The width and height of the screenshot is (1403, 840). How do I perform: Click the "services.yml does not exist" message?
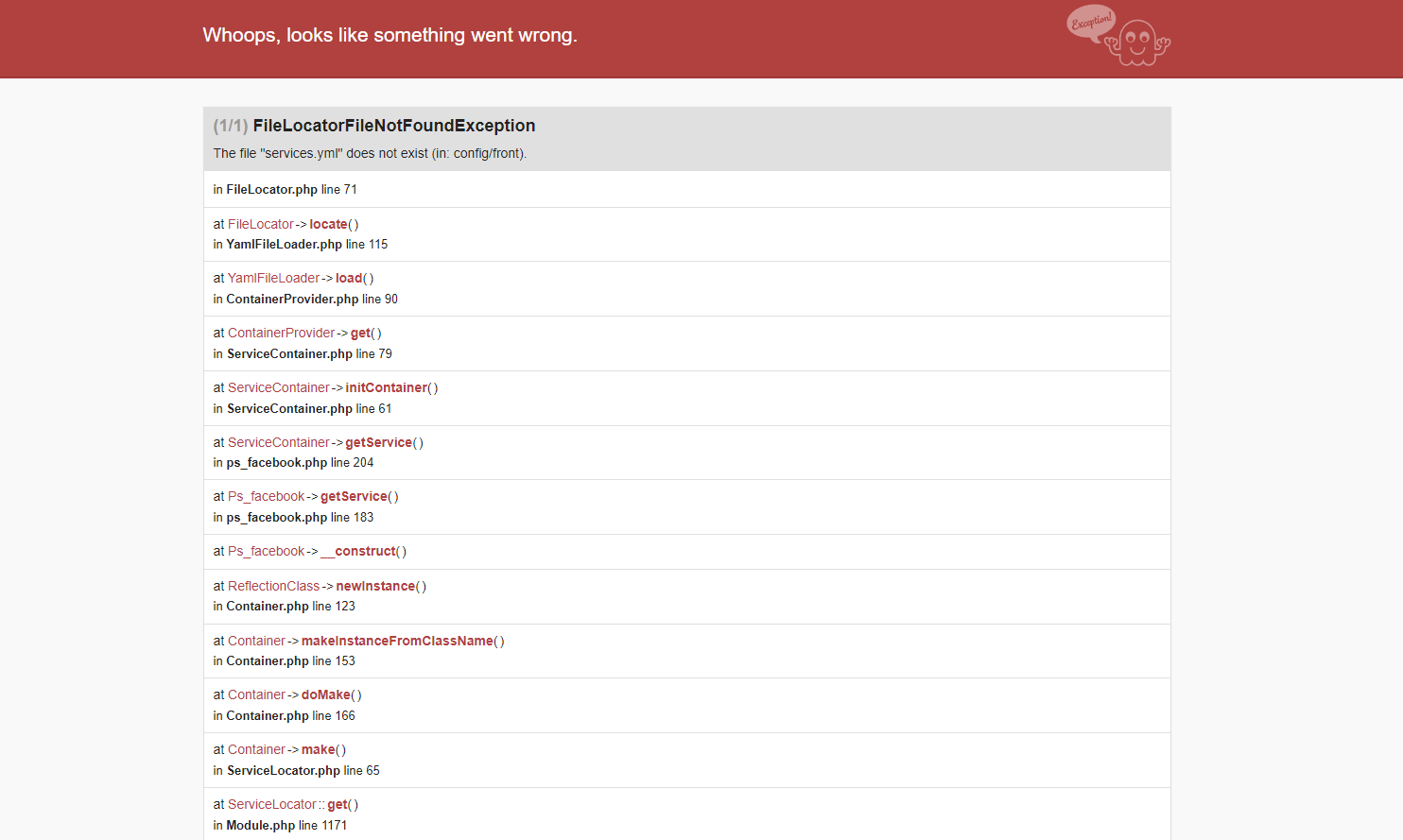coord(370,153)
